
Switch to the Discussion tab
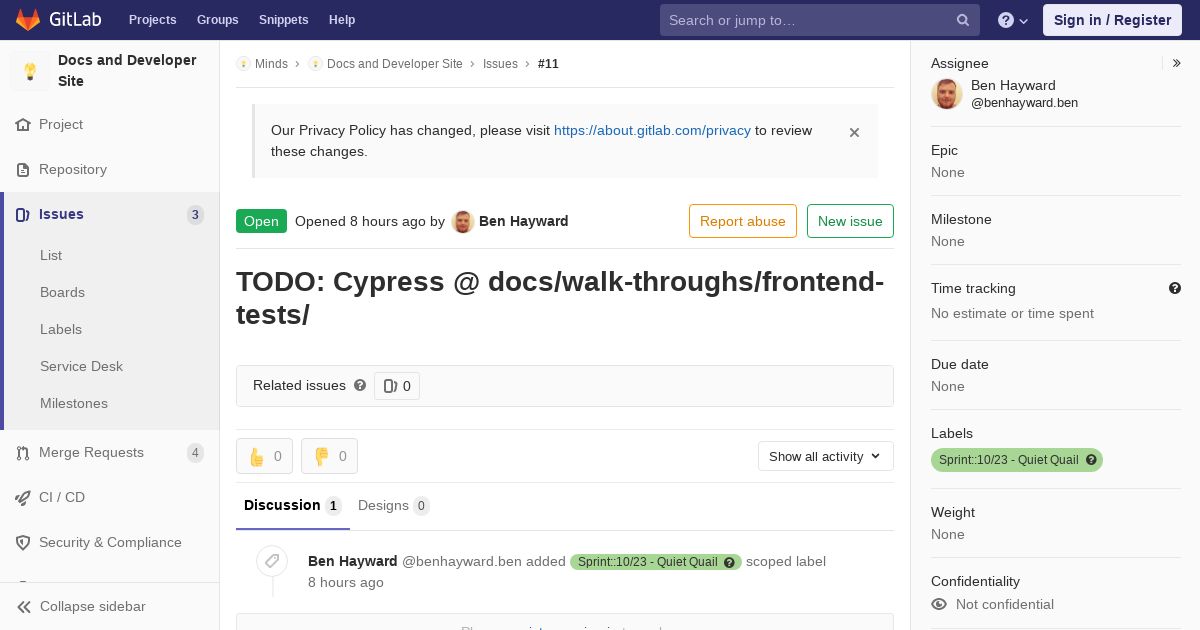(x=292, y=505)
